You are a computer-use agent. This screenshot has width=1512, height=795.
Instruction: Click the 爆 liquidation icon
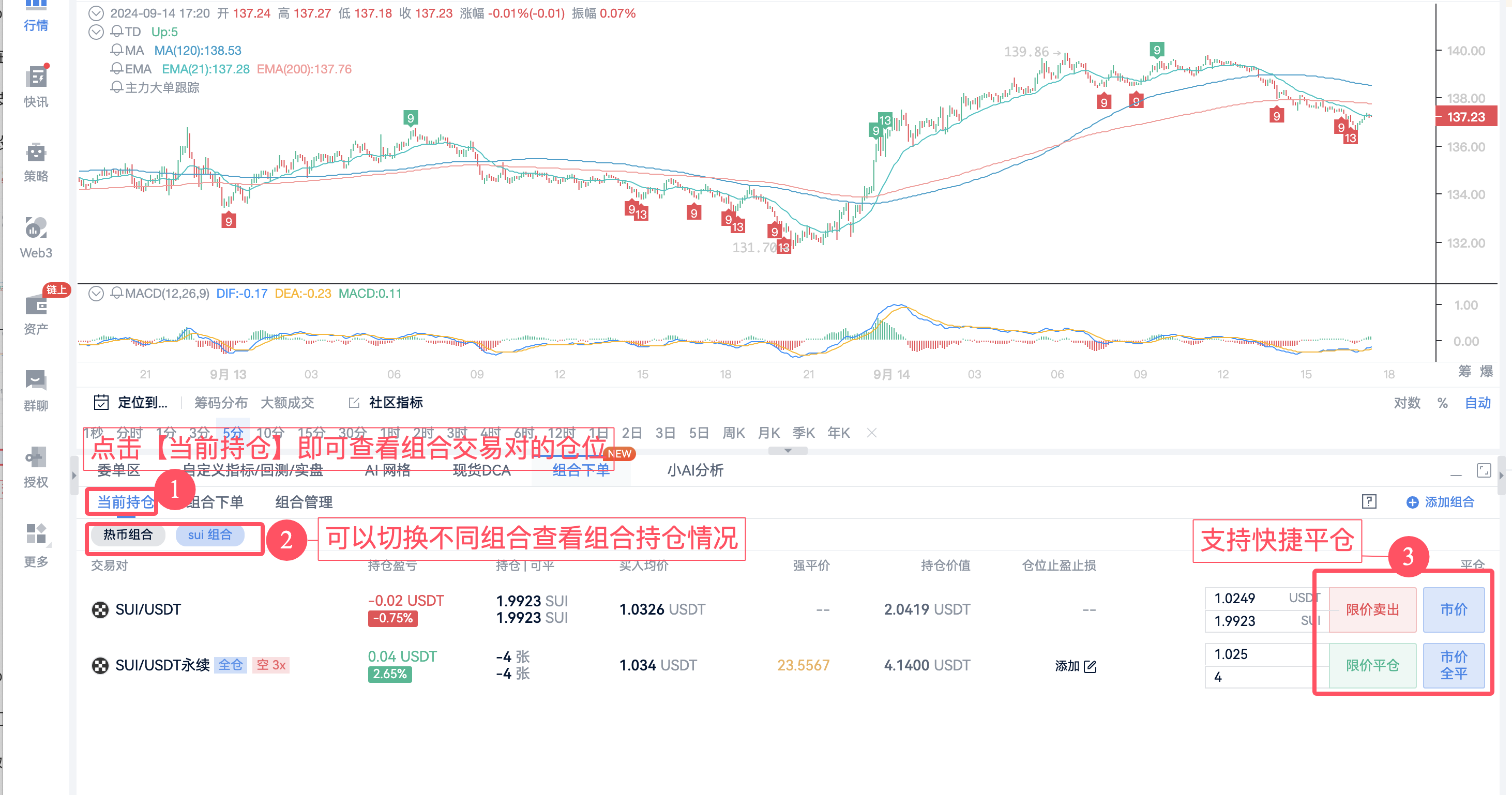click(1486, 371)
